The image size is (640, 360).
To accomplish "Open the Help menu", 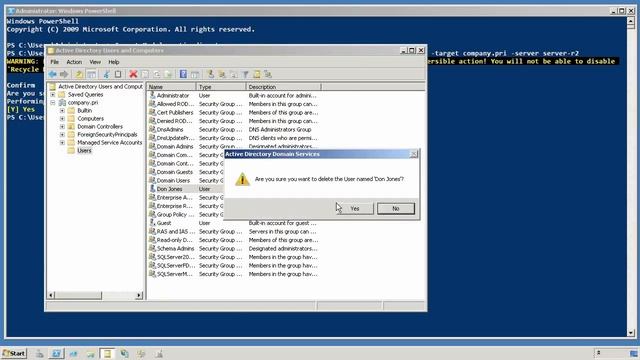I will click(x=113, y=62).
